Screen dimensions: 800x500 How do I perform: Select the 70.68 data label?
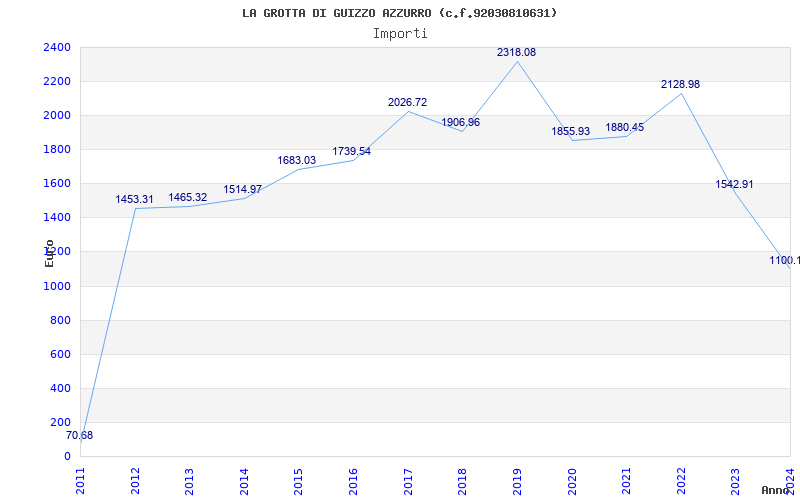point(80,435)
